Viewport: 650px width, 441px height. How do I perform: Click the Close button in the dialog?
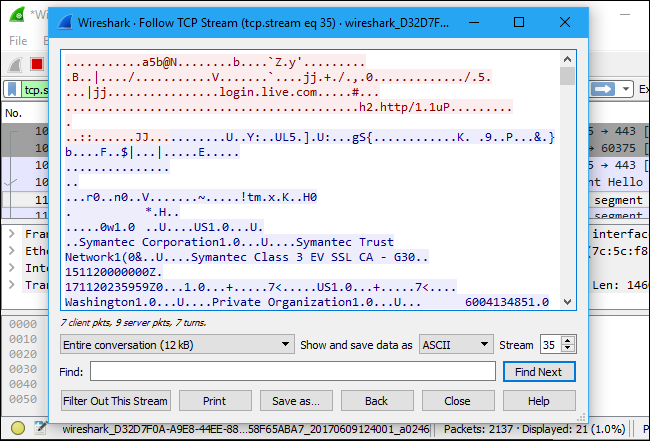(458, 401)
